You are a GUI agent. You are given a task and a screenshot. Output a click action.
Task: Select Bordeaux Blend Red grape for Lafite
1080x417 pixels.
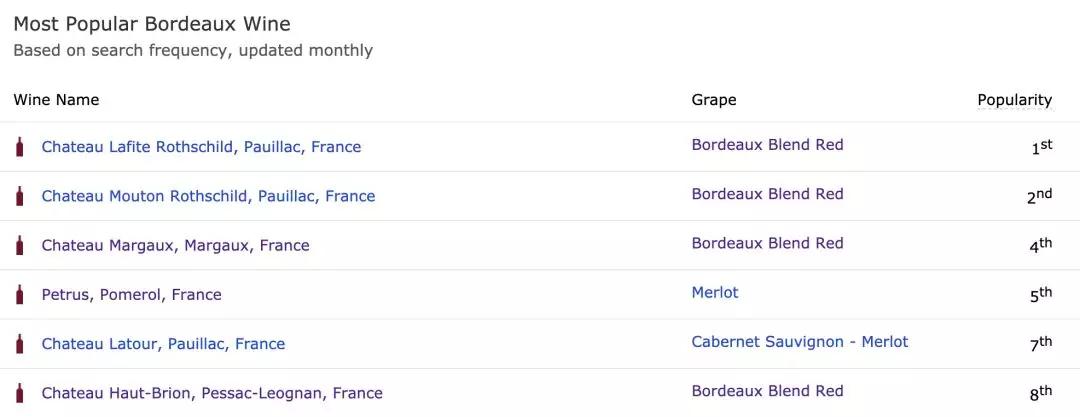(767, 145)
